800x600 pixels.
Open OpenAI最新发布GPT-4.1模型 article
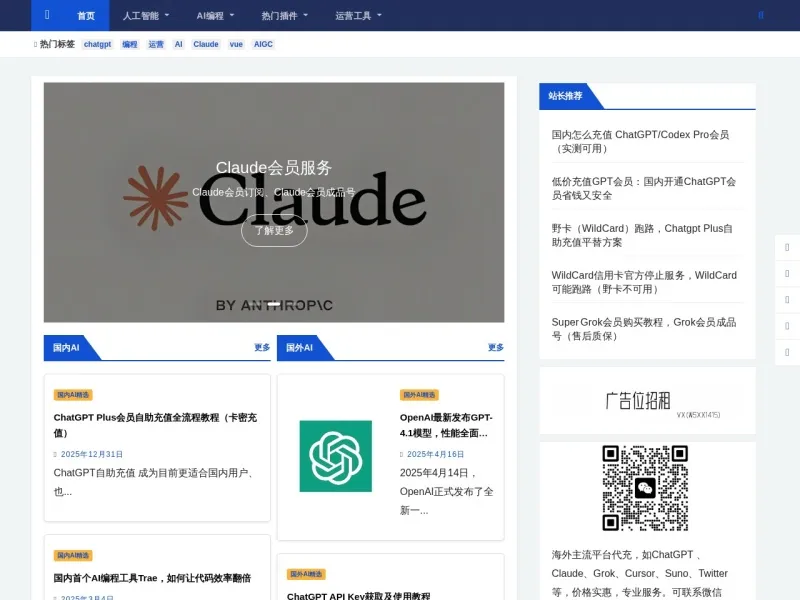(x=446, y=425)
